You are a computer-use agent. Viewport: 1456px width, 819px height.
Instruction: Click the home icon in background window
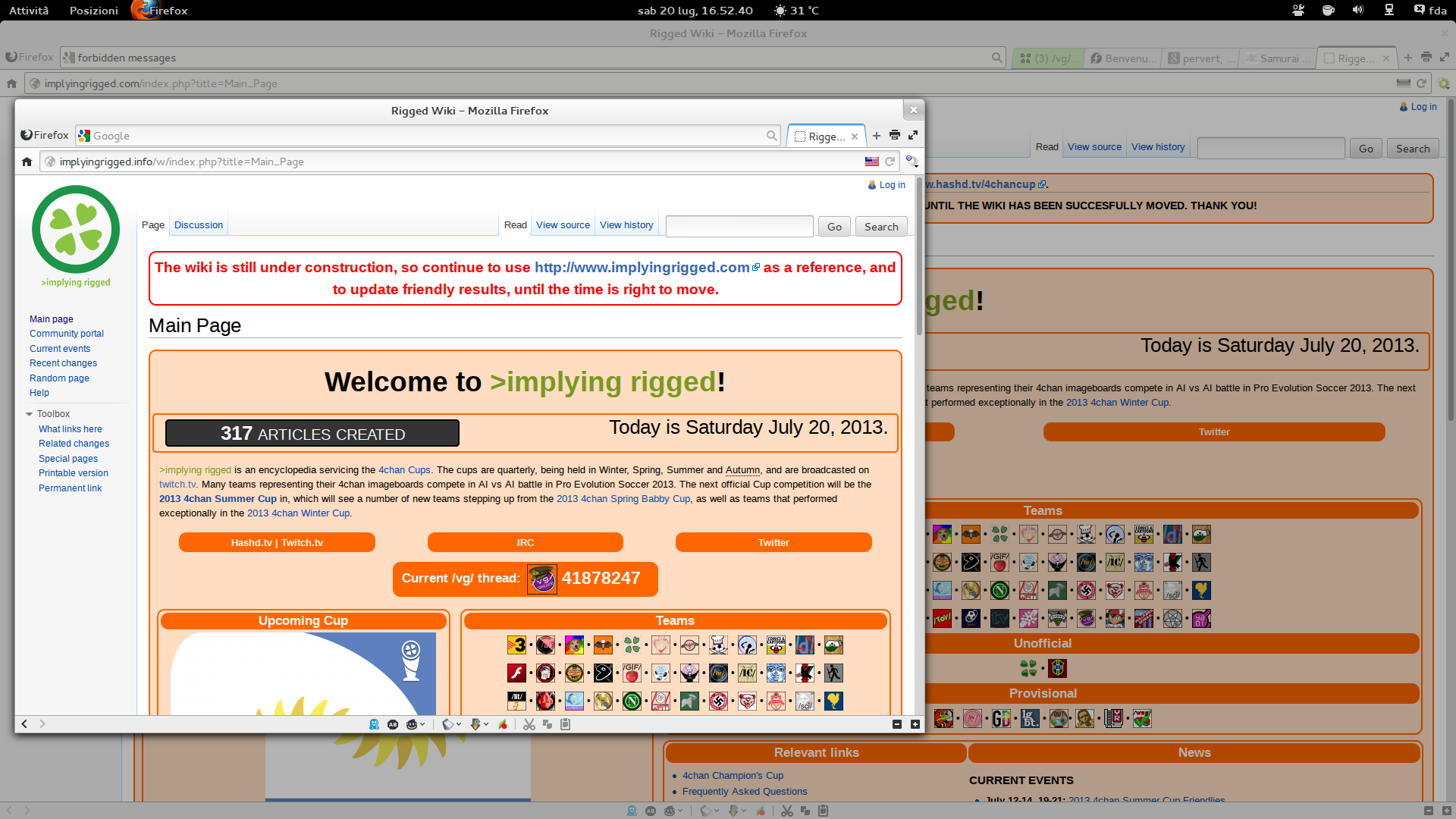pos(11,83)
